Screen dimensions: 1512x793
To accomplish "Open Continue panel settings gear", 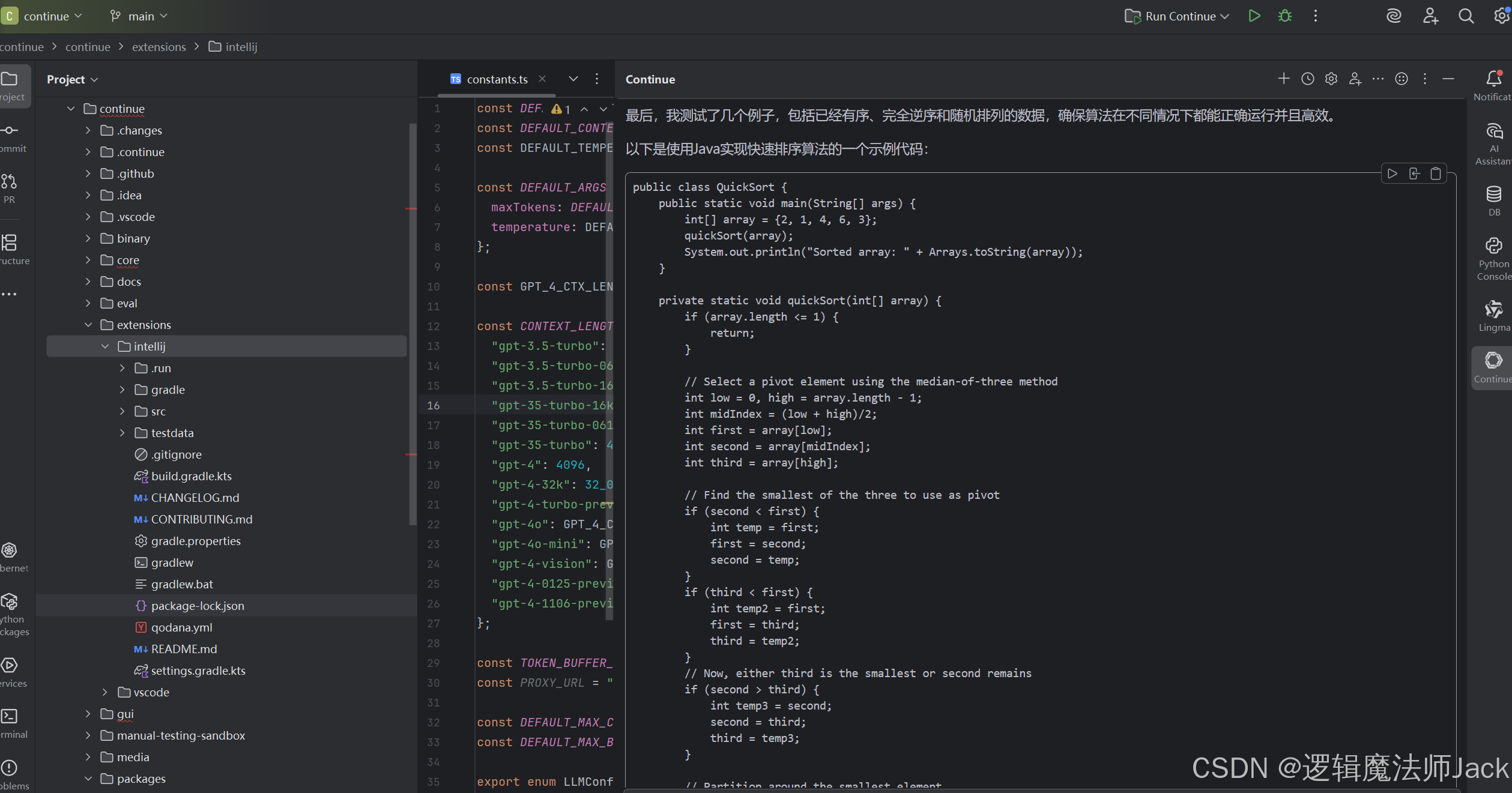I will (x=1331, y=79).
